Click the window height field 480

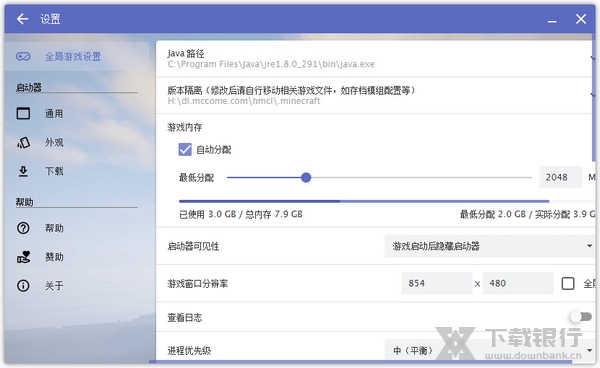pyautogui.click(x=518, y=283)
